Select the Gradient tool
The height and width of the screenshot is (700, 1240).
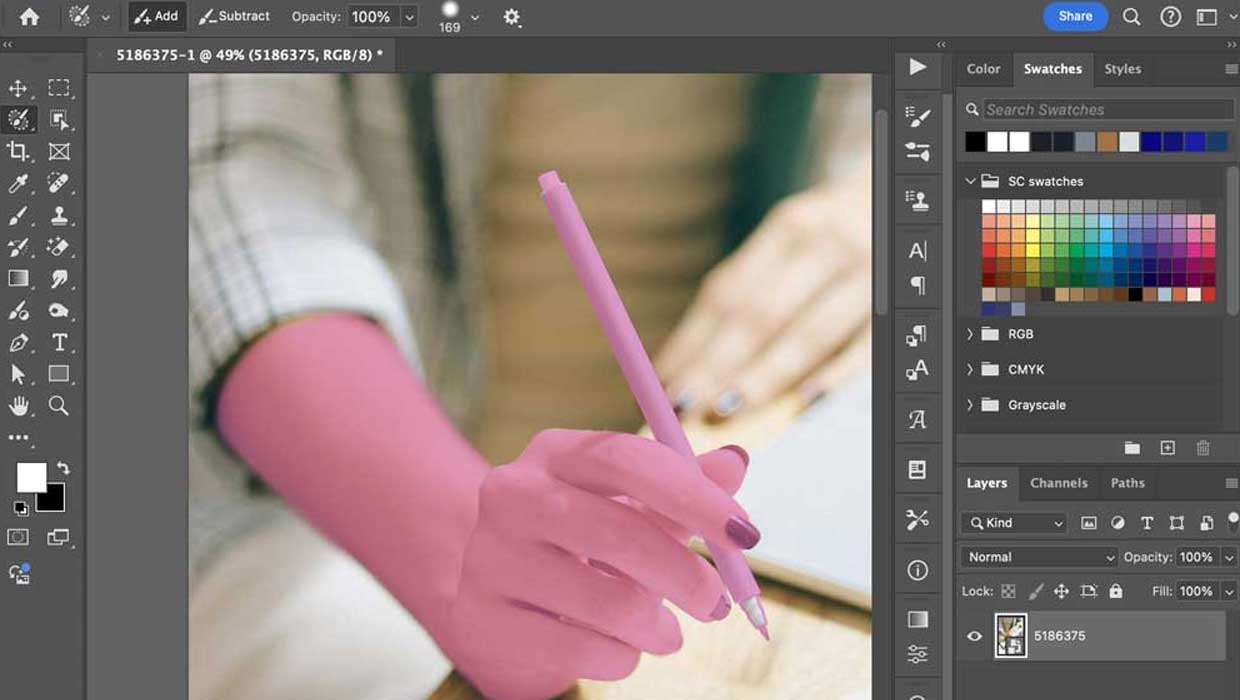point(18,279)
